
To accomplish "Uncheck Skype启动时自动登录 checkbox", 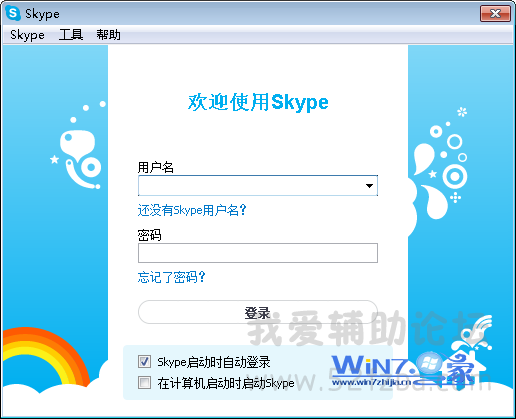I will (144, 362).
